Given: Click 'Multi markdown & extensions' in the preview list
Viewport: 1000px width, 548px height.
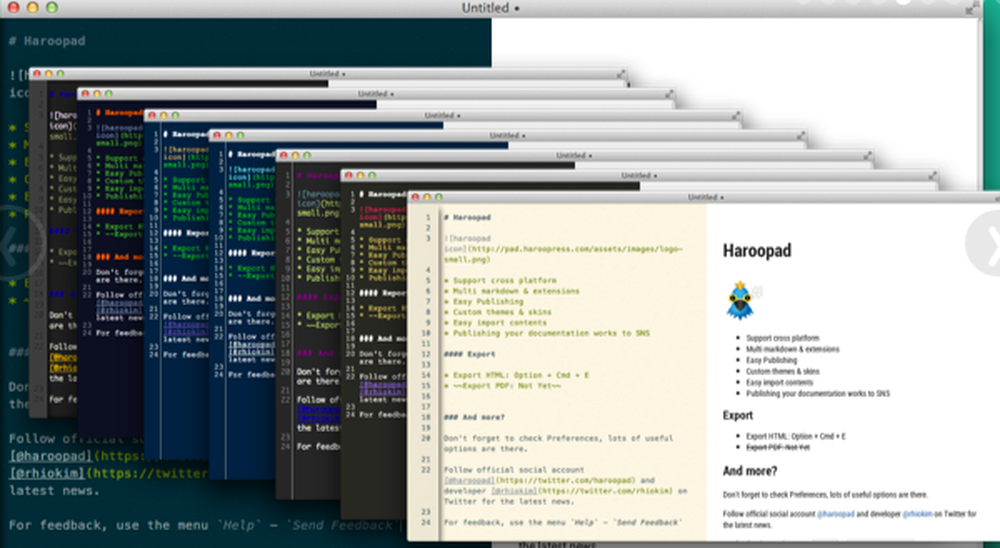Looking at the screenshot, I should (x=793, y=349).
